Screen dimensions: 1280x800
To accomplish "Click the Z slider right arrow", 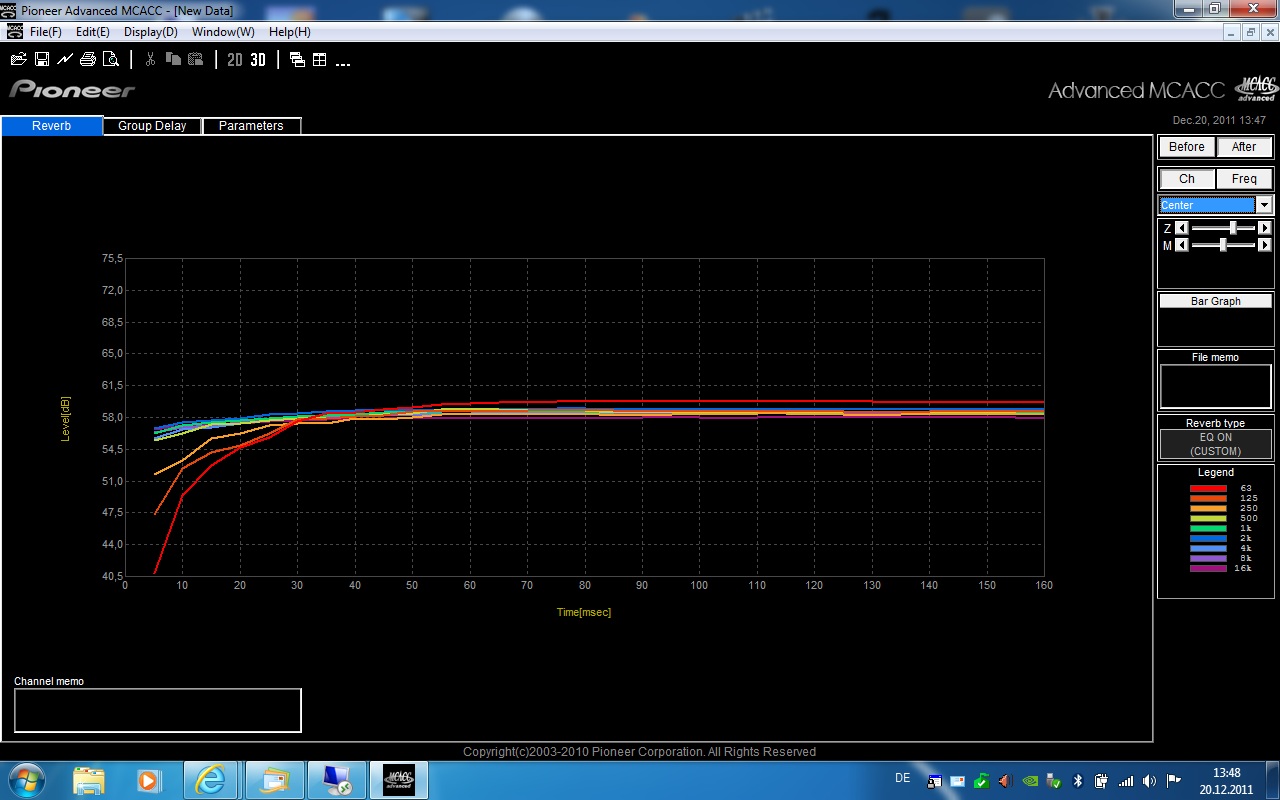I will coord(1265,228).
